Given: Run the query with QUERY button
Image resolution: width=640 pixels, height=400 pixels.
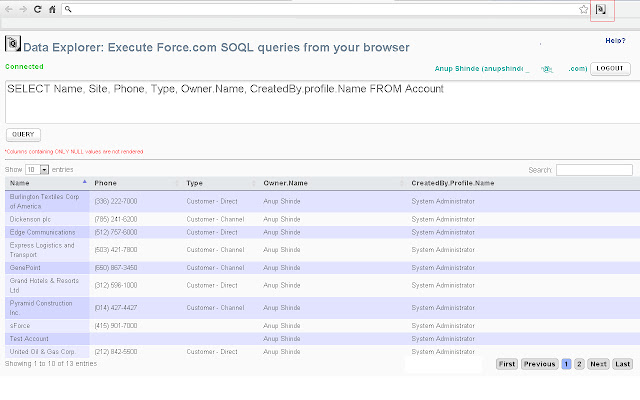Looking at the screenshot, I should pyautogui.click(x=23, y=134).
